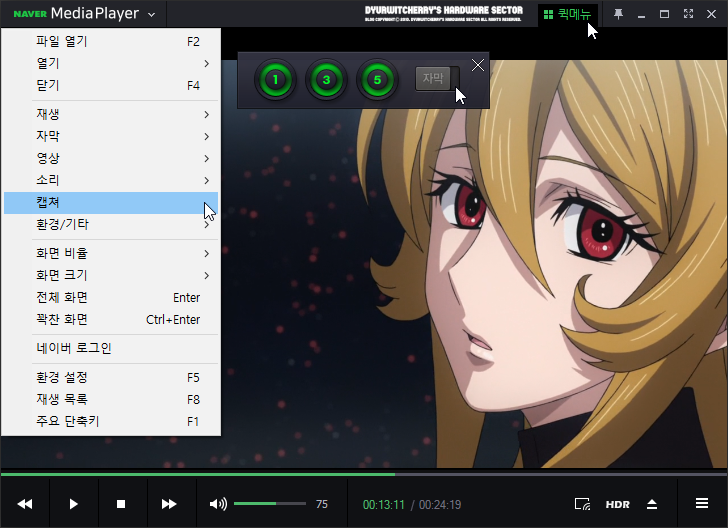Seek on the green video progress bar
Screen dimensions: 728x528
tap(364, 474)
